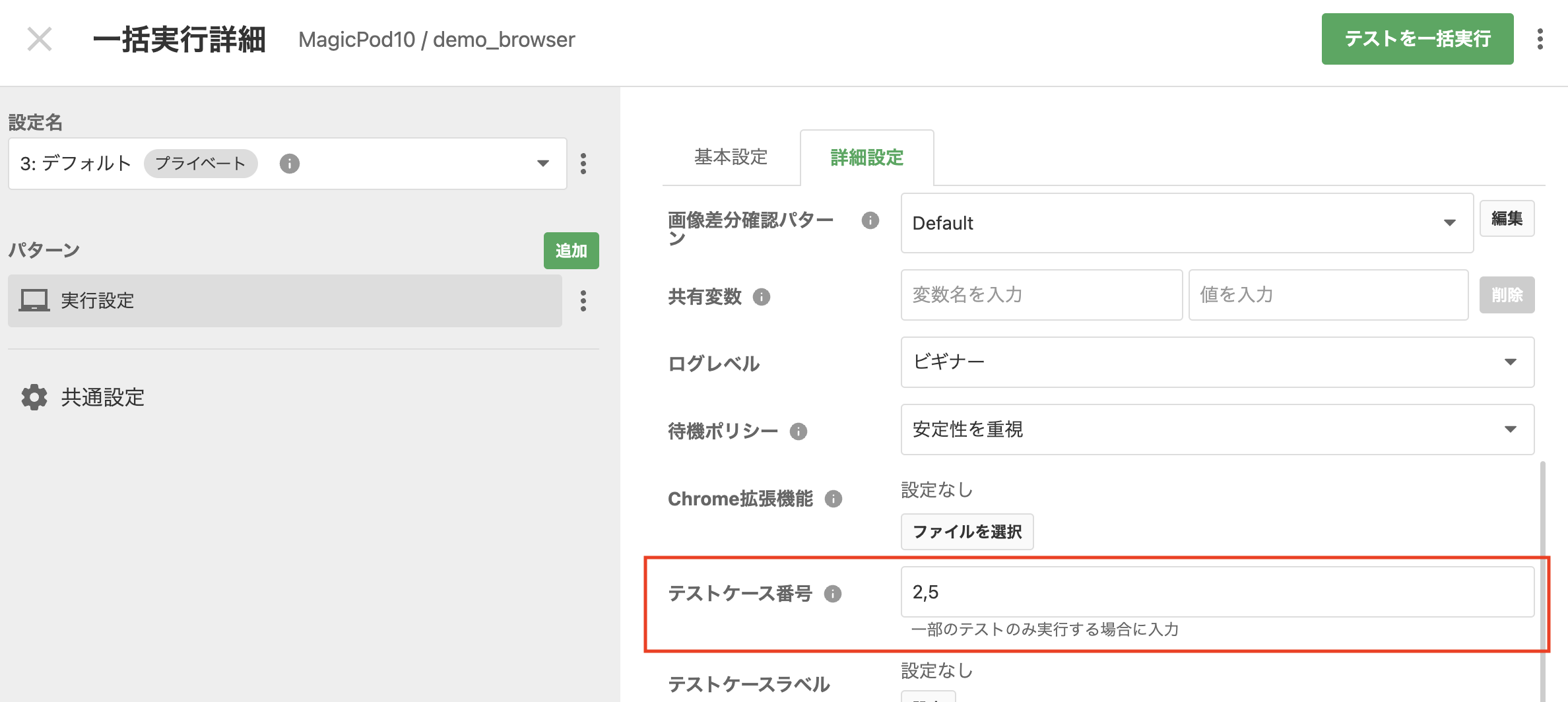Click 編集 button for image diff pattern
Screen dimensions: 1568x702
pyautogui.click(x=1507, y=218)
